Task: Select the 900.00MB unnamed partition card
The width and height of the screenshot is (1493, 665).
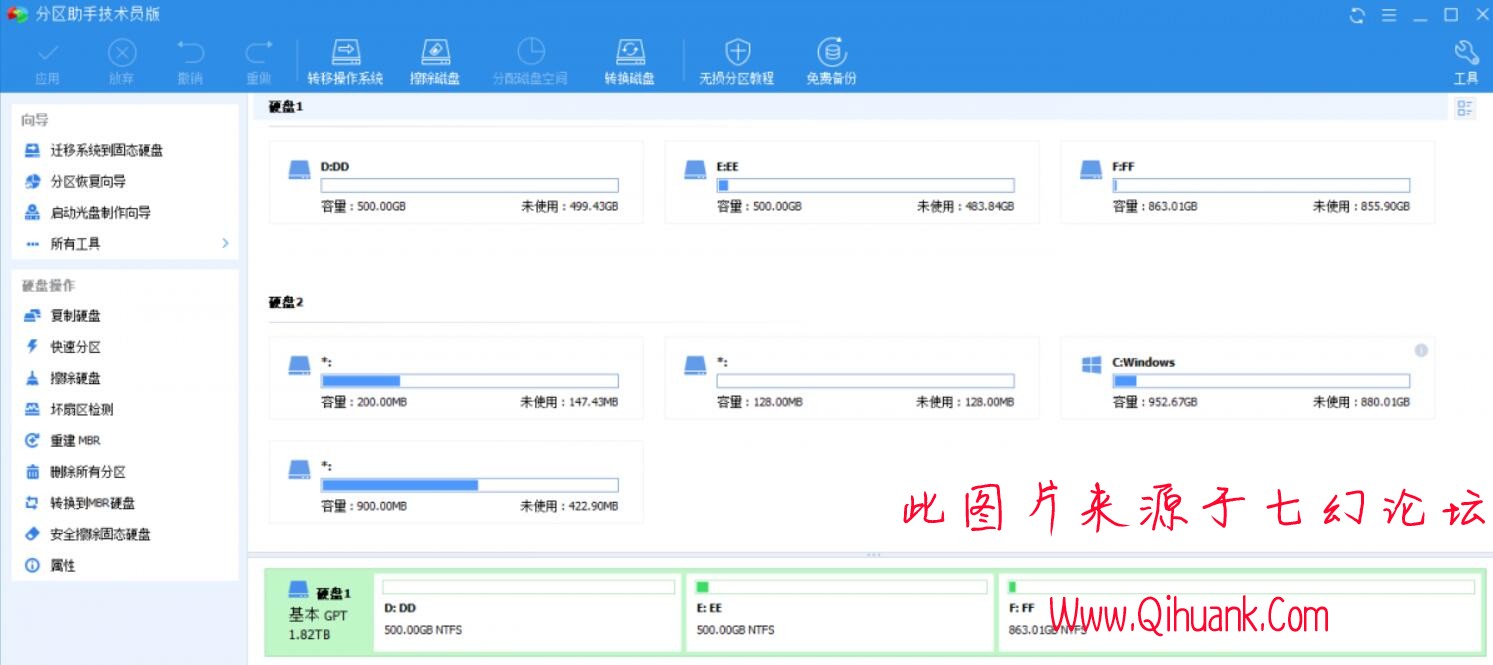Action: [x=456, y=482]
